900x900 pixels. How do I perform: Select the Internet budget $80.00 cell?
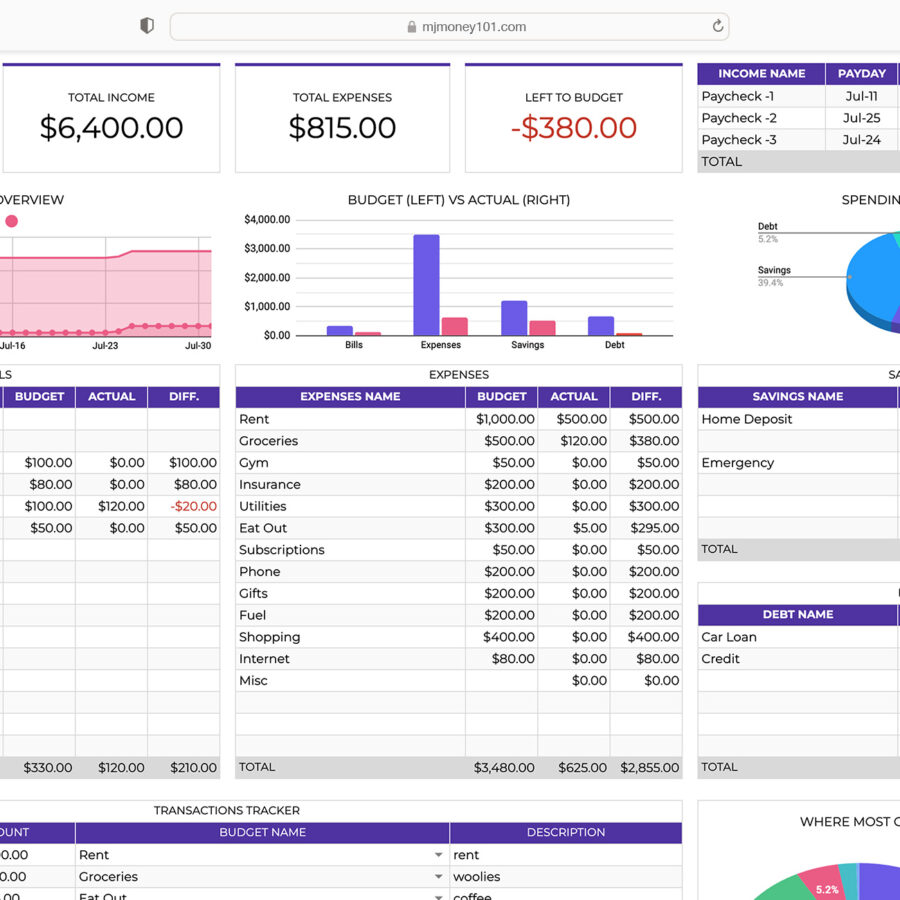(502, 659)
